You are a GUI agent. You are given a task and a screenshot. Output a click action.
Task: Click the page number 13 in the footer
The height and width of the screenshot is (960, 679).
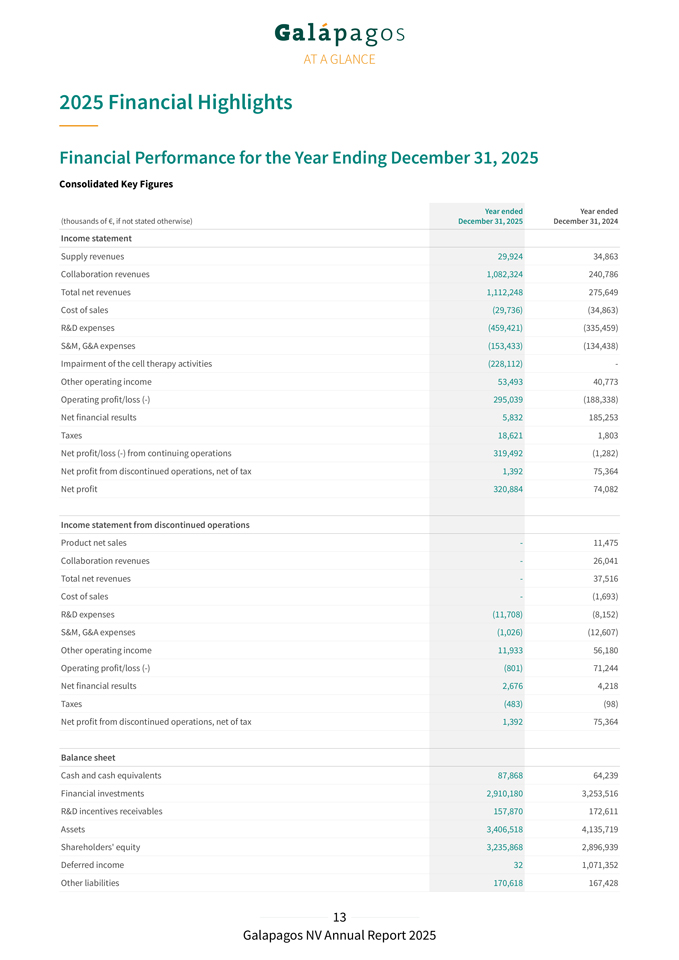click(x=339, y=918)
